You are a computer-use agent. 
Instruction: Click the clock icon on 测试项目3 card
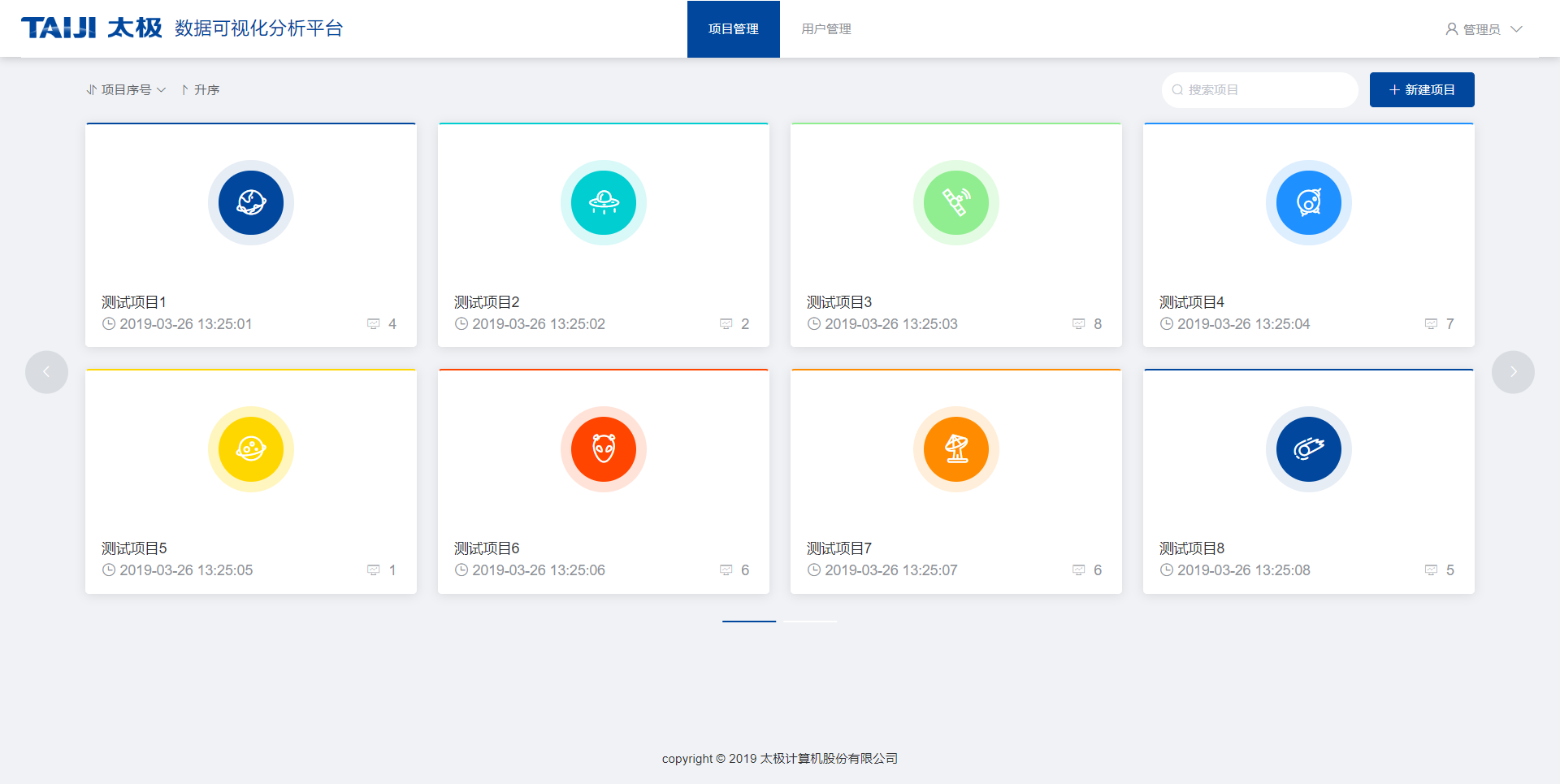814,323
